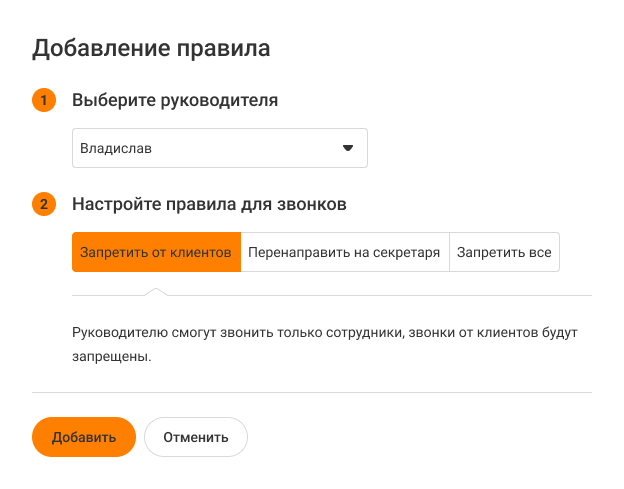The height and width of the screenshot is (489, 624).
Task: Cancel with the Отменить button
Action: [196, 437]
